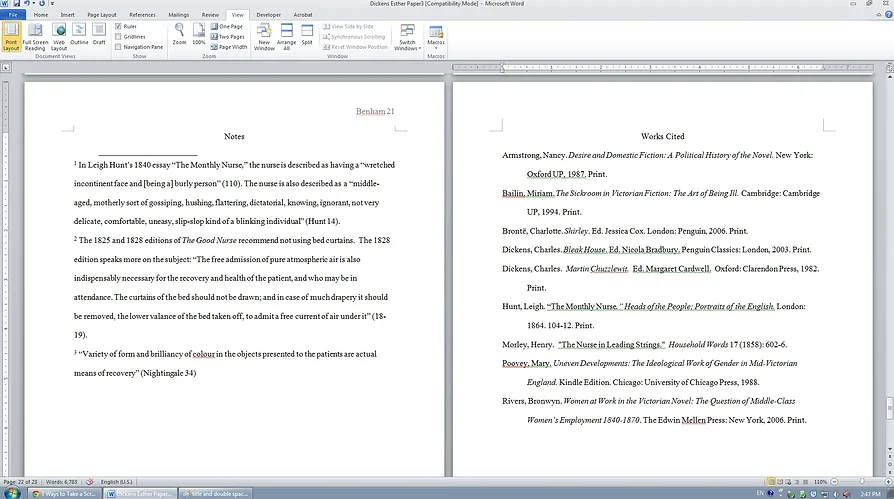Toggle the view ruler button above scrollbar
Screen dimensions: 894x499
click(x=889, y=68)
